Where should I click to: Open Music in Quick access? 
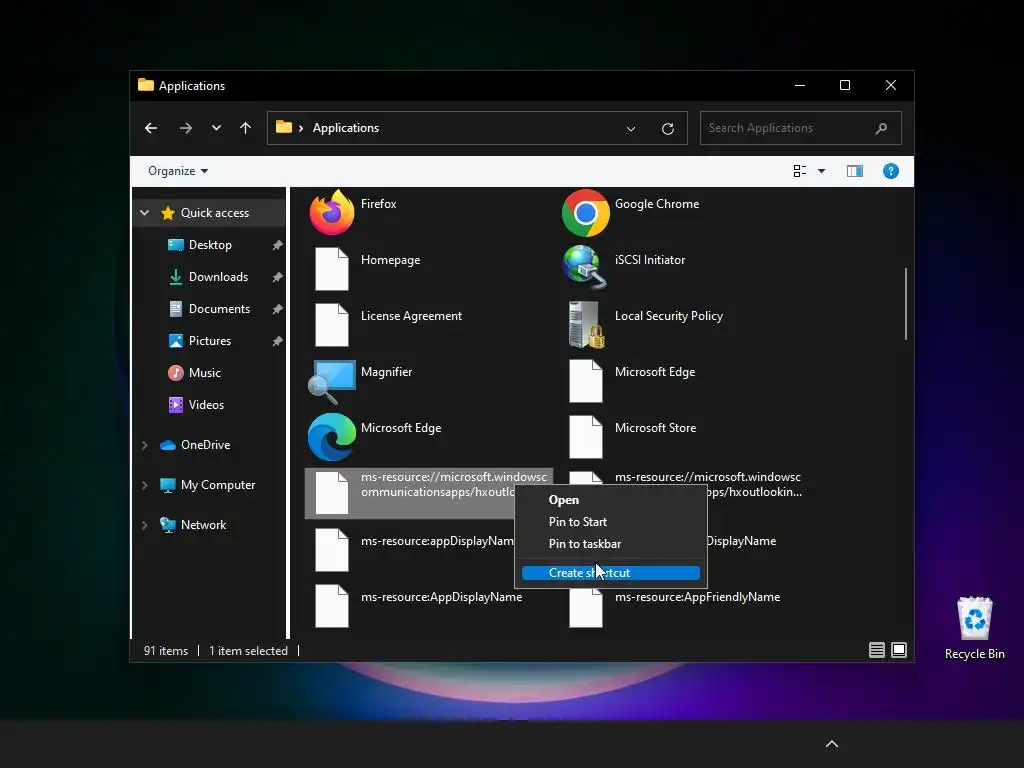[x=204, y=373]
